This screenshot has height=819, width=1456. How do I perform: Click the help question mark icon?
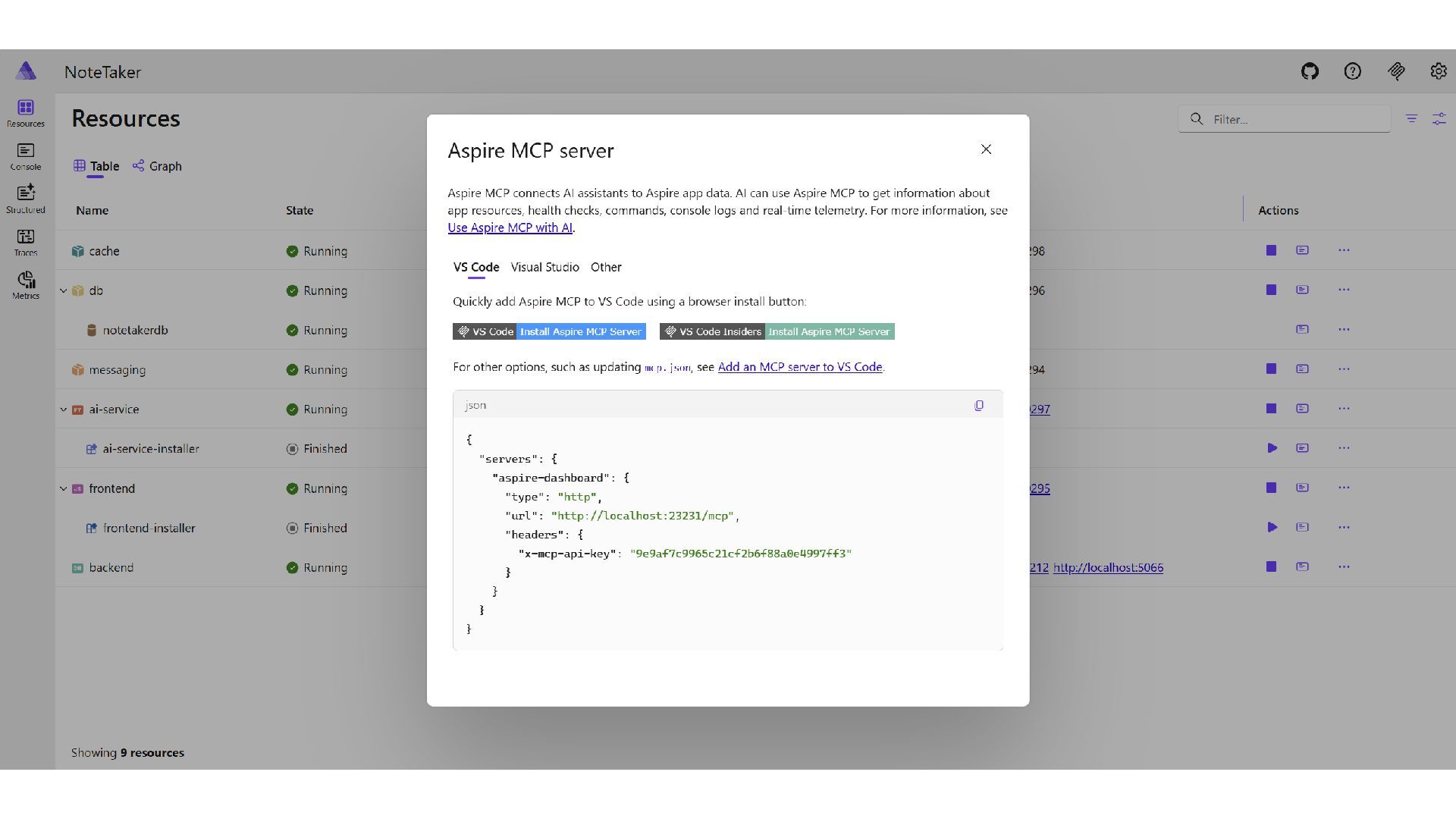click(x=1352, y=71)
